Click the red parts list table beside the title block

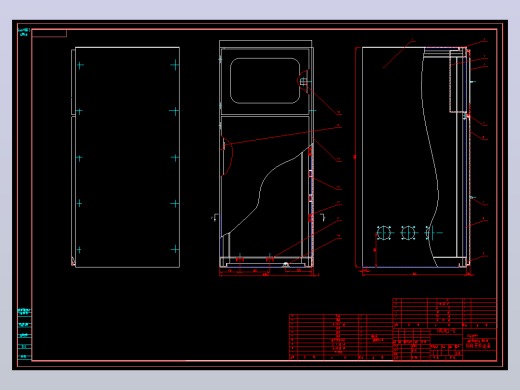pyautogui.click(x=341, y=337)
